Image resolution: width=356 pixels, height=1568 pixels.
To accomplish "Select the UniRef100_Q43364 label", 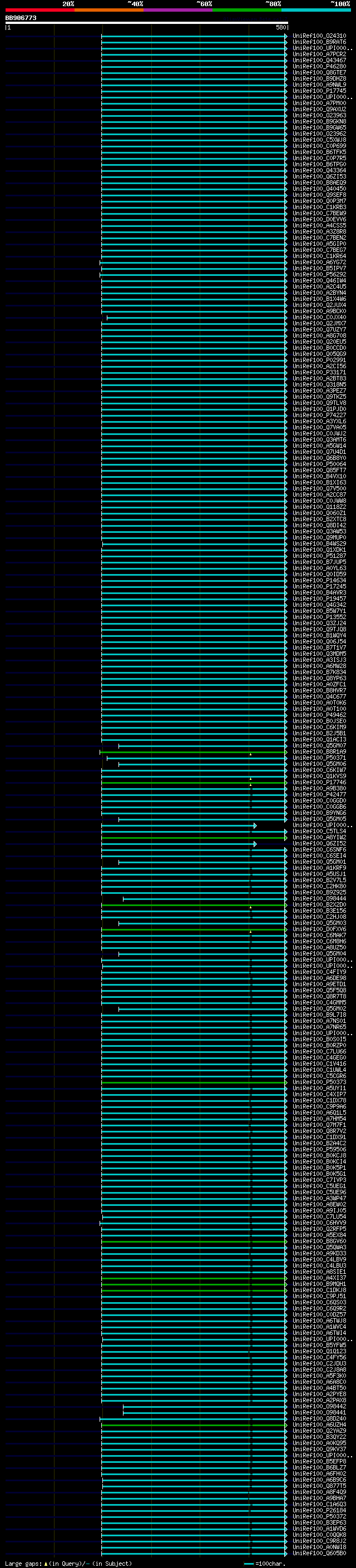I will pos(319,170).
